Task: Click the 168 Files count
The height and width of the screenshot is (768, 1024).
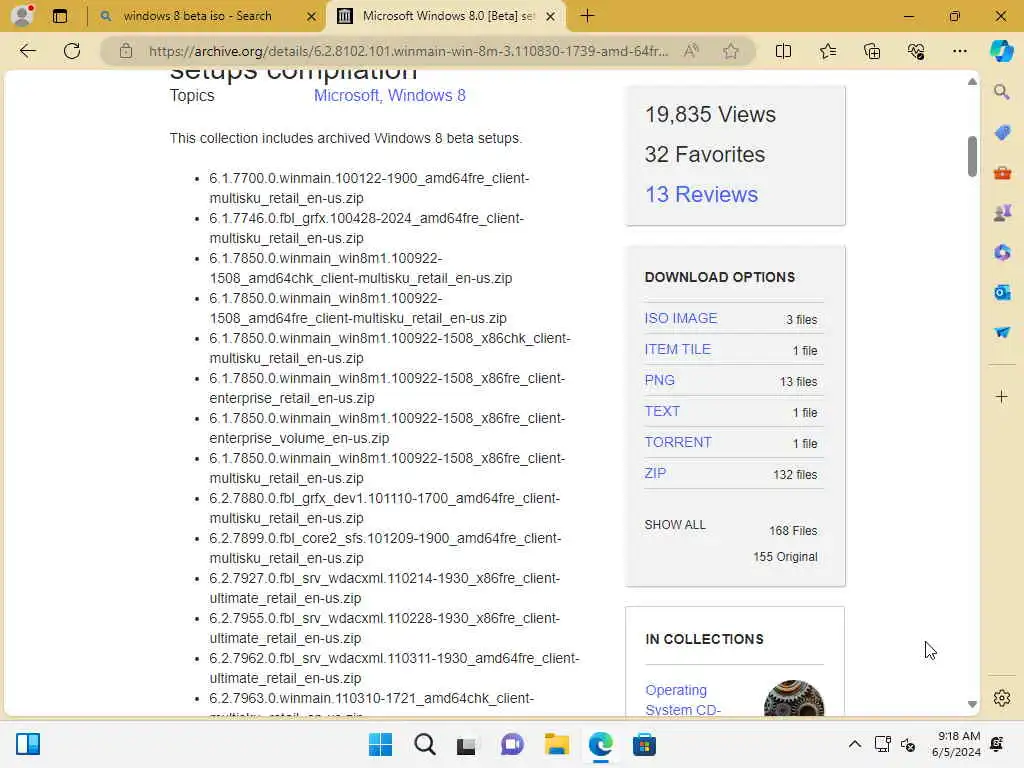Action: pyautogui.click(x=793, y=530)
